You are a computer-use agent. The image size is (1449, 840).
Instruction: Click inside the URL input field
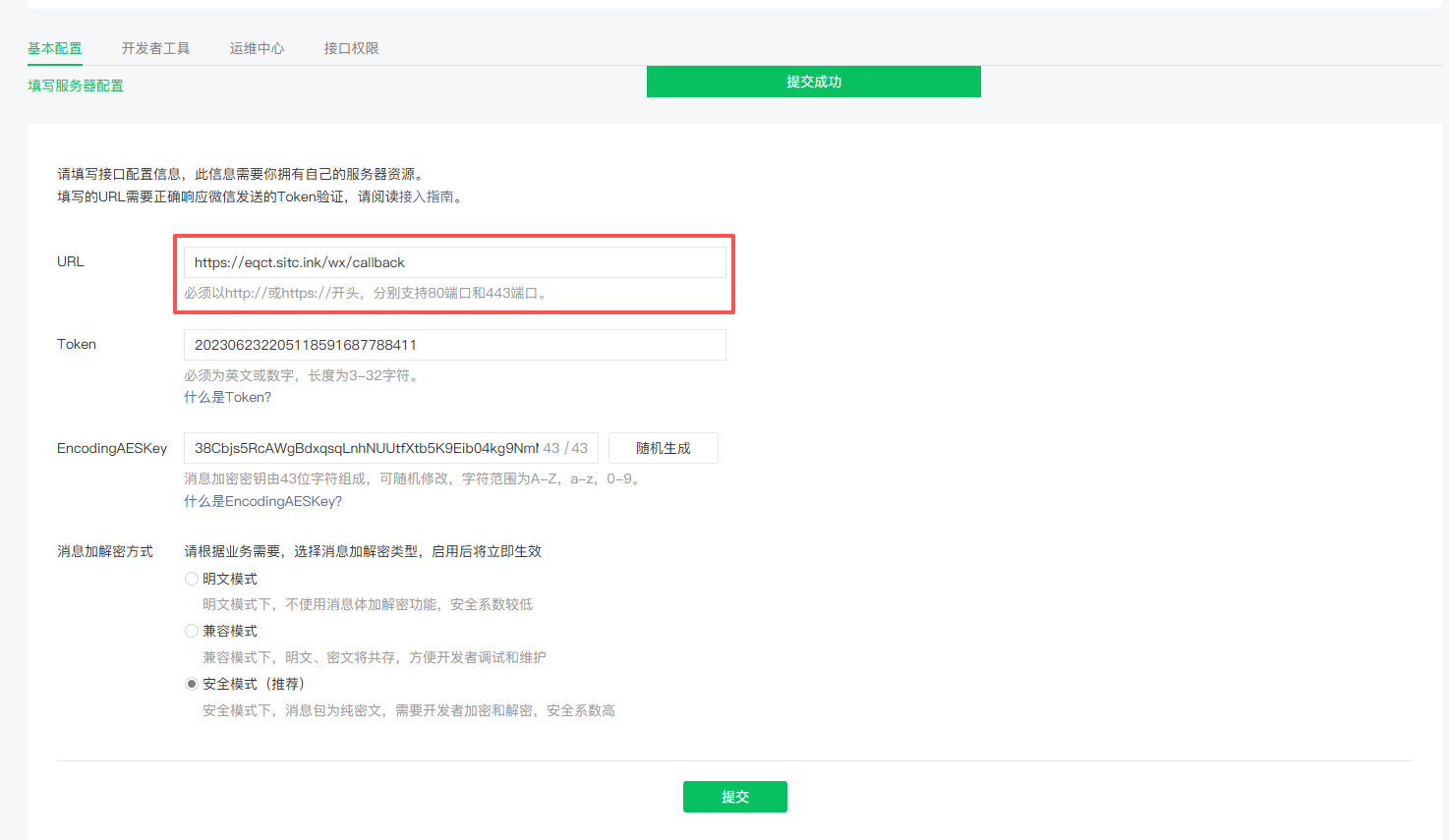click(x=454, y=261)
